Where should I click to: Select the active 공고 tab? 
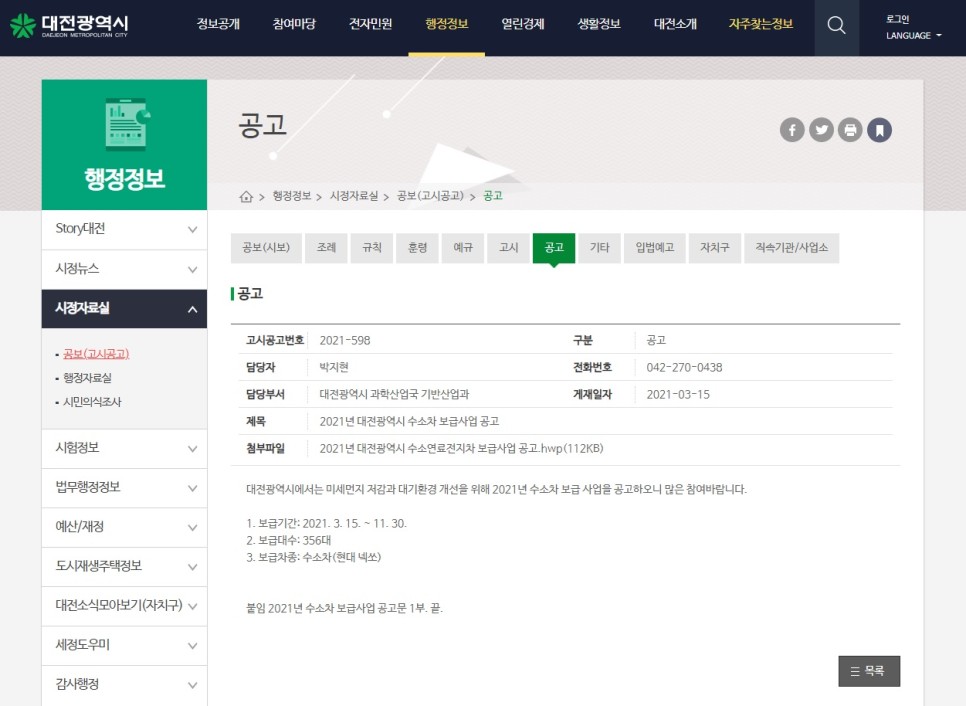[554, 248]
